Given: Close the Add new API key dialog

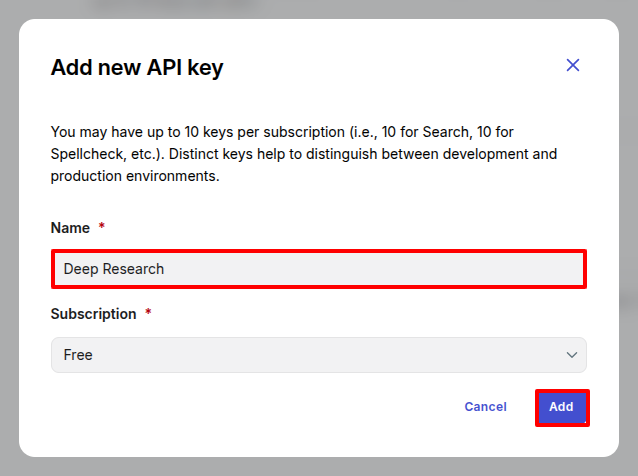Looking at the screenshot, I should tap(573, 65).
